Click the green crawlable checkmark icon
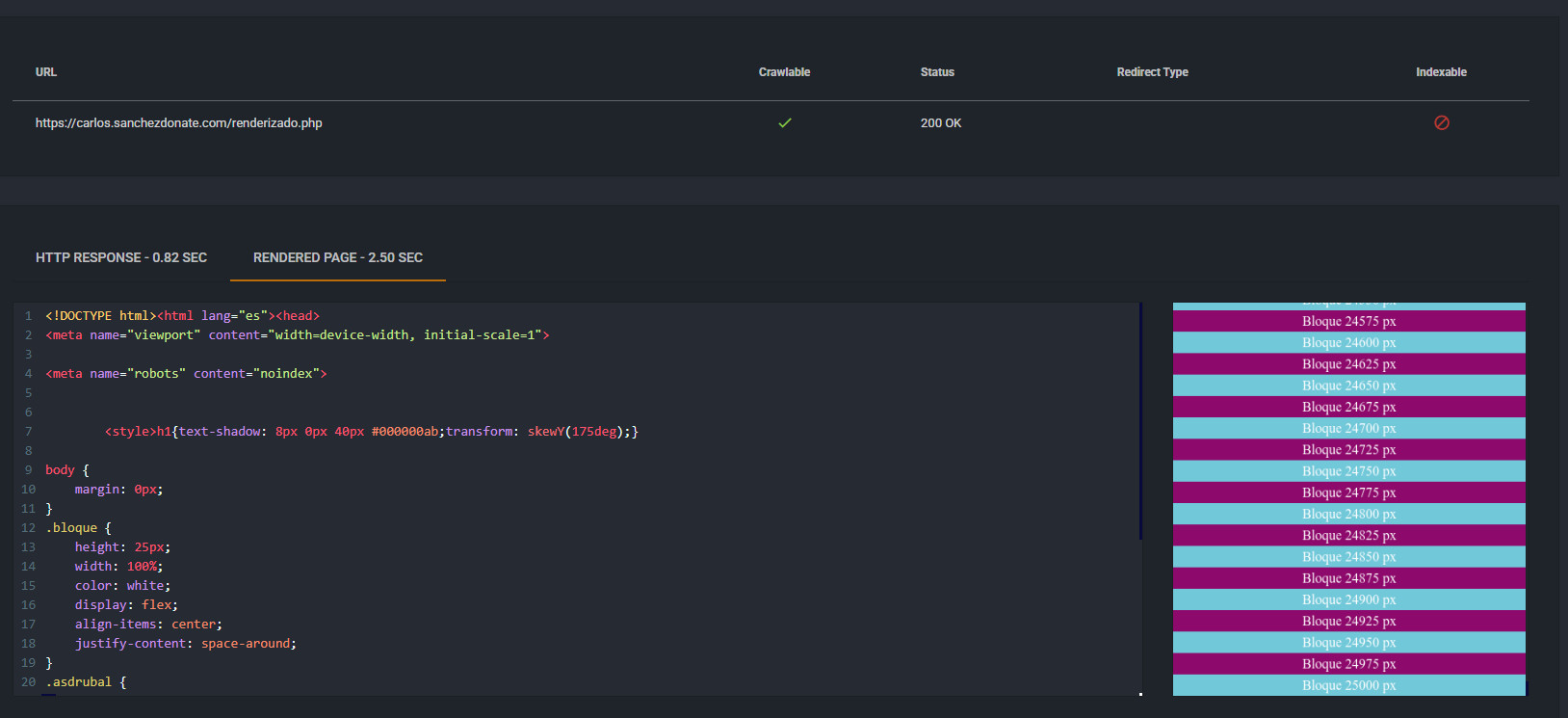 point(784,123)
